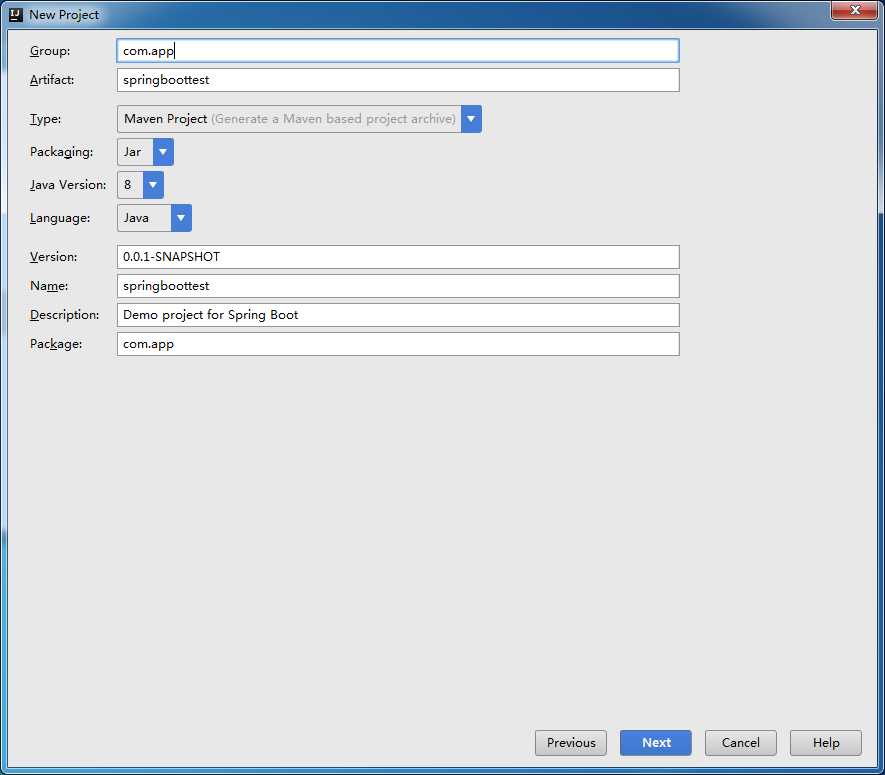Click the Version label
The width and height of the screenshot is (885, 775).
54,257
